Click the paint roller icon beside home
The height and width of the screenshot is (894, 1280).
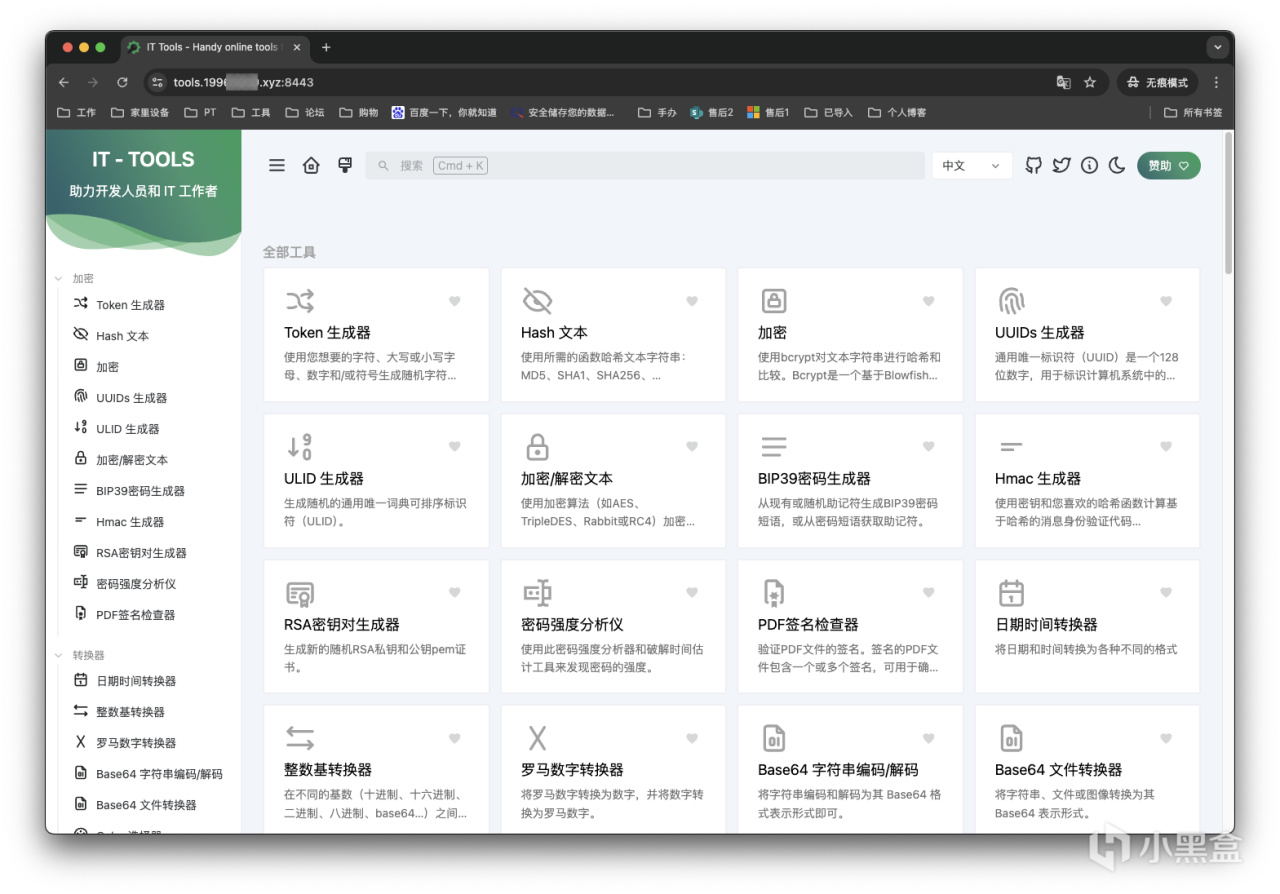click(x=345, y=166)
